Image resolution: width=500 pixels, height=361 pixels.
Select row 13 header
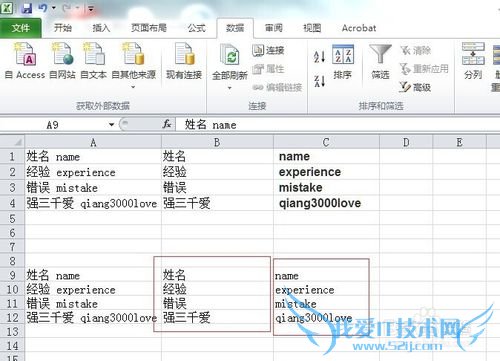click(12, 332)
